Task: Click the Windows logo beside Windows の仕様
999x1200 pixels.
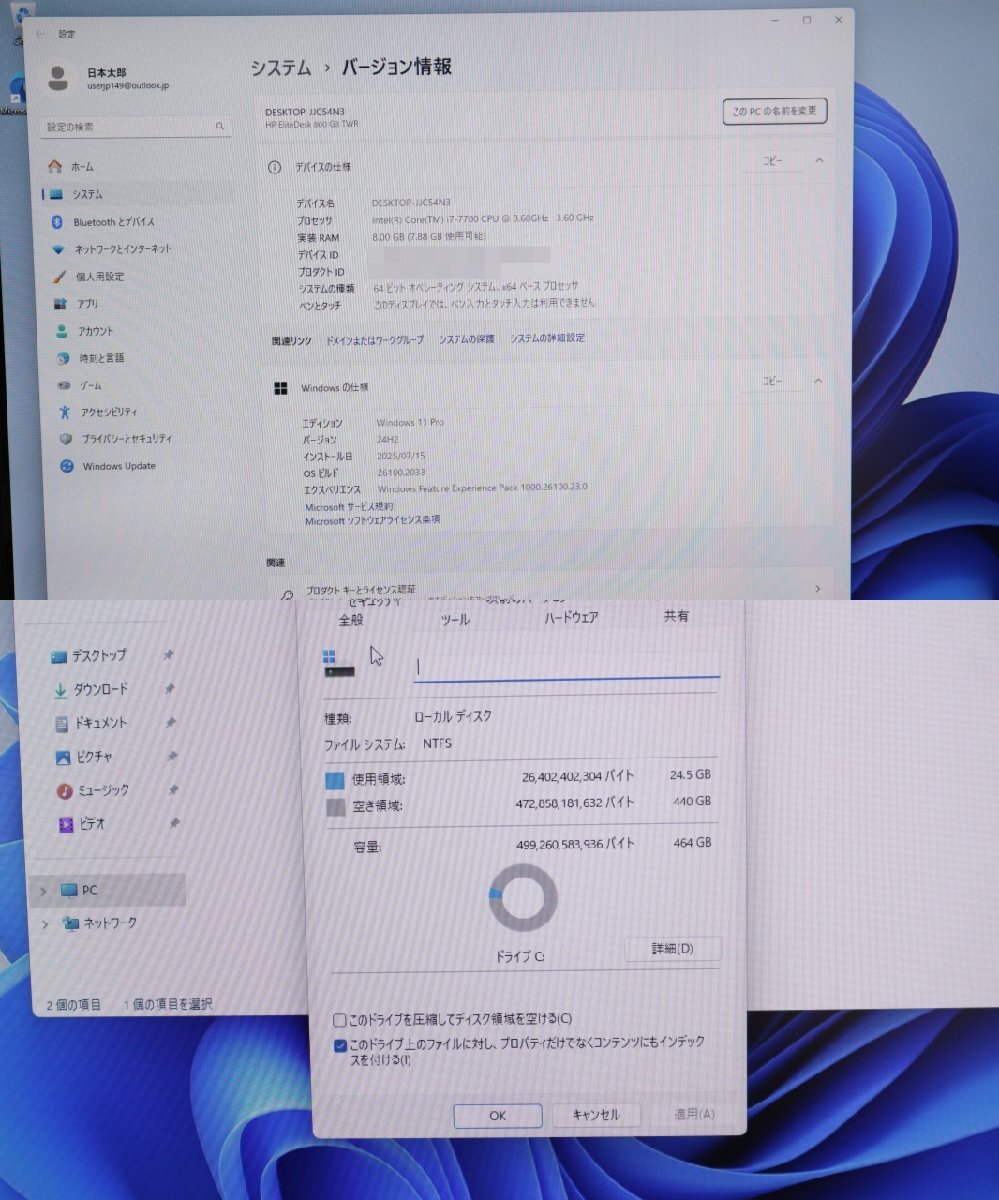Action: 280,387
